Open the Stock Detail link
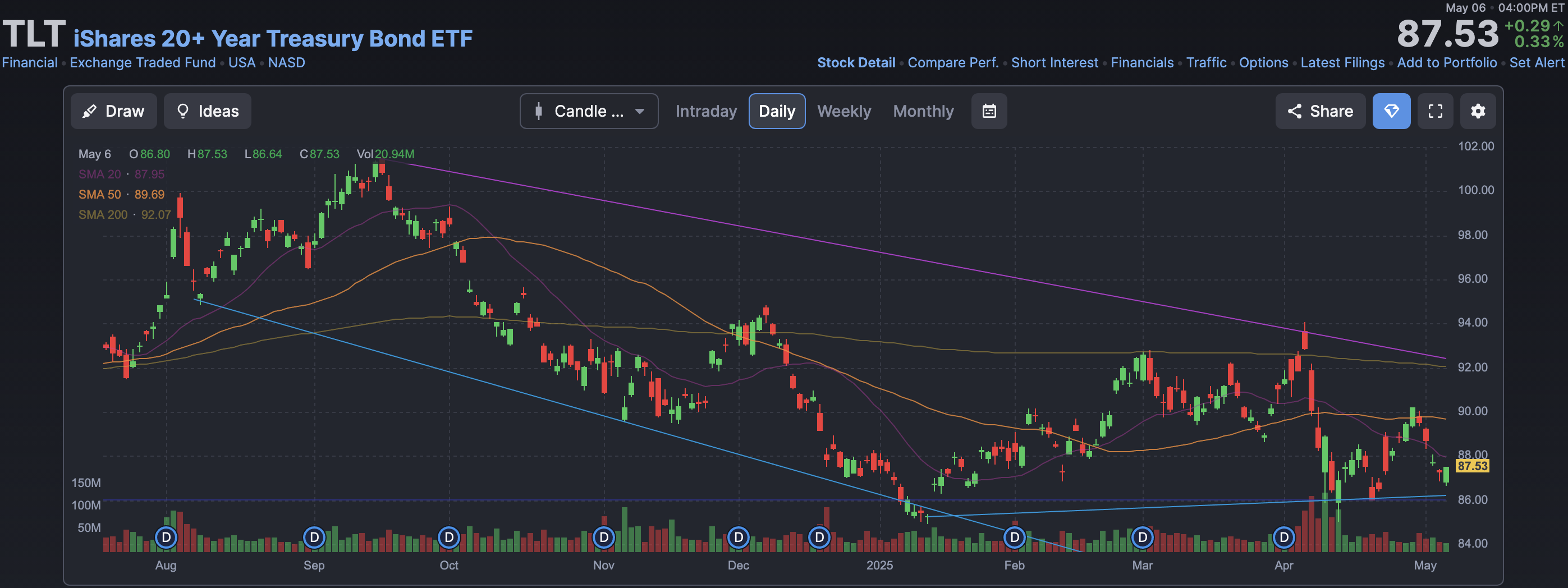 click(856, 63)
